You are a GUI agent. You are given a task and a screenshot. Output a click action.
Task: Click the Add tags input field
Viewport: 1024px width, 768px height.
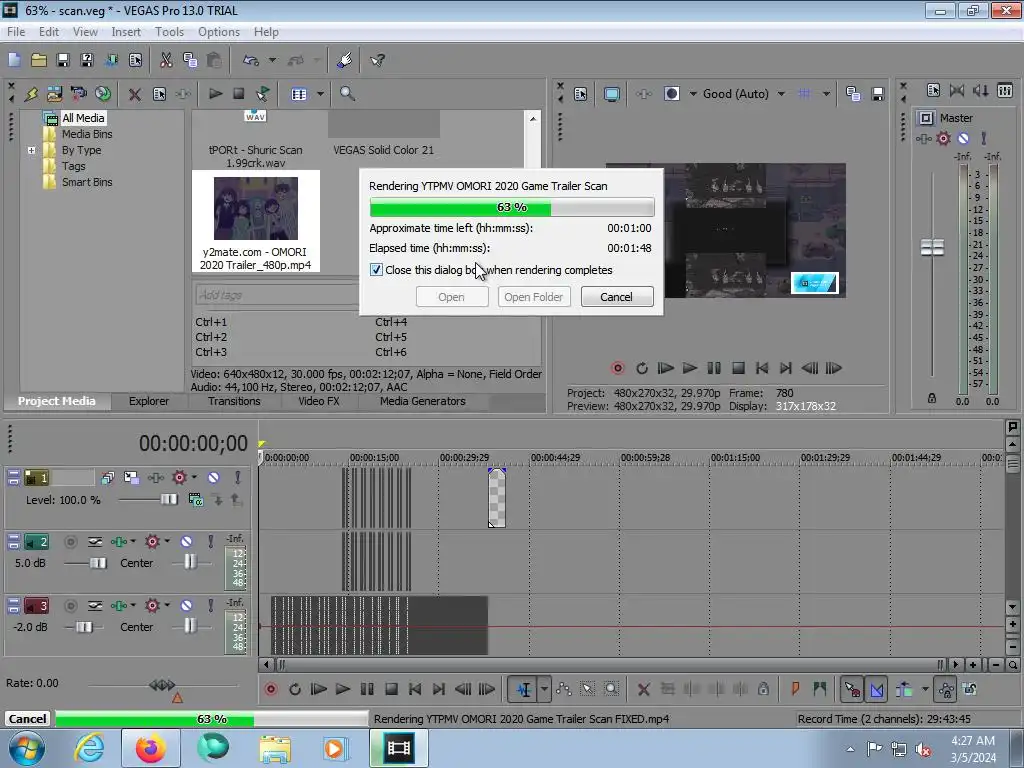click(x=277, y=295)
